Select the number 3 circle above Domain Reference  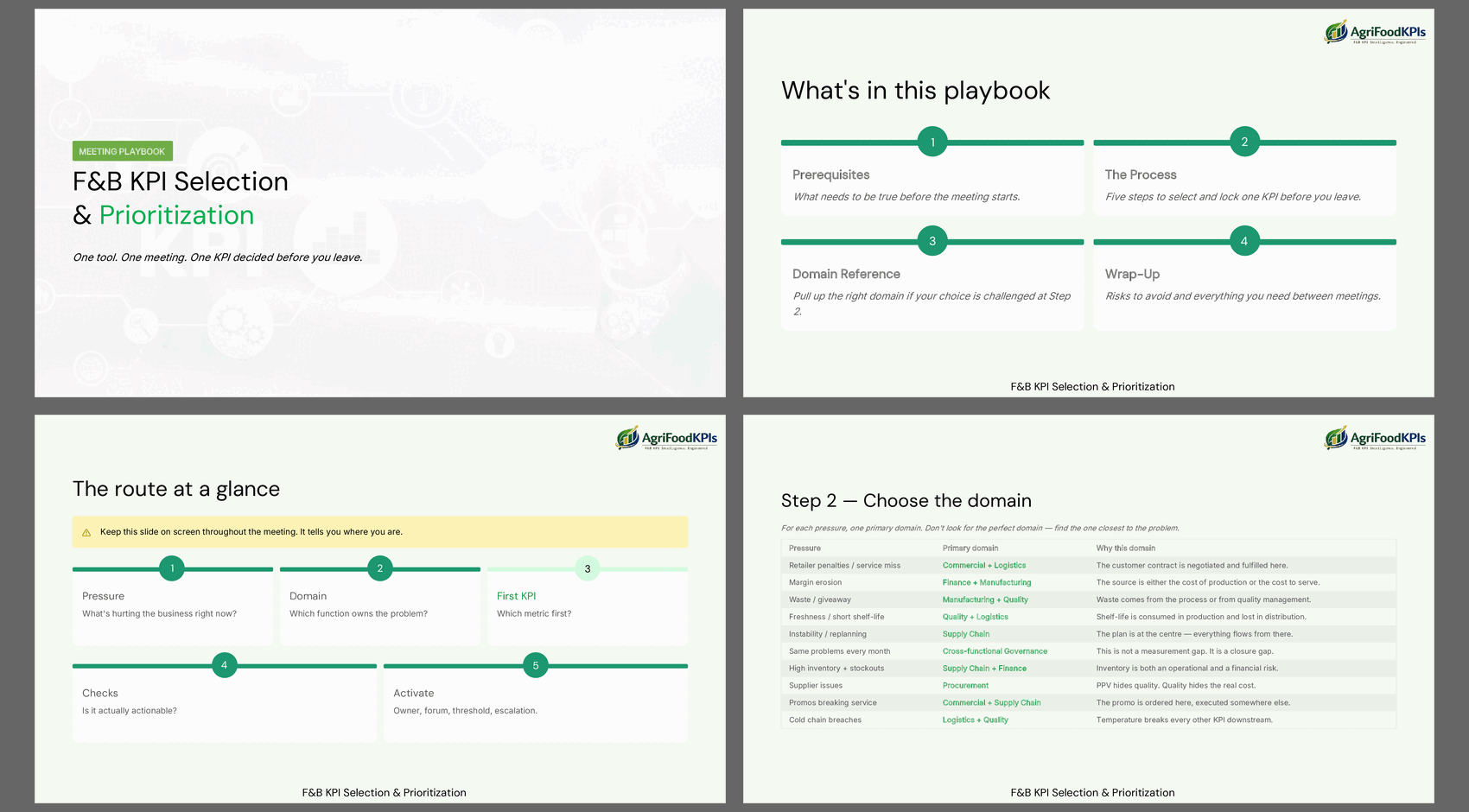coord(932,241)
